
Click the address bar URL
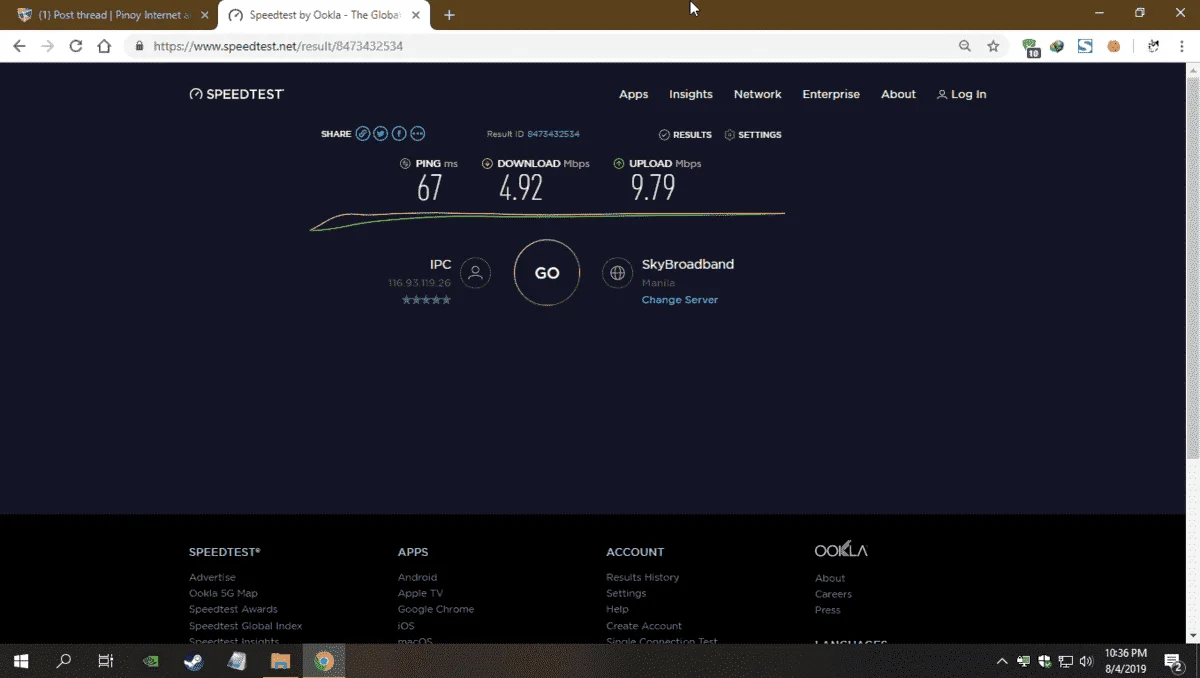[278, 46]
